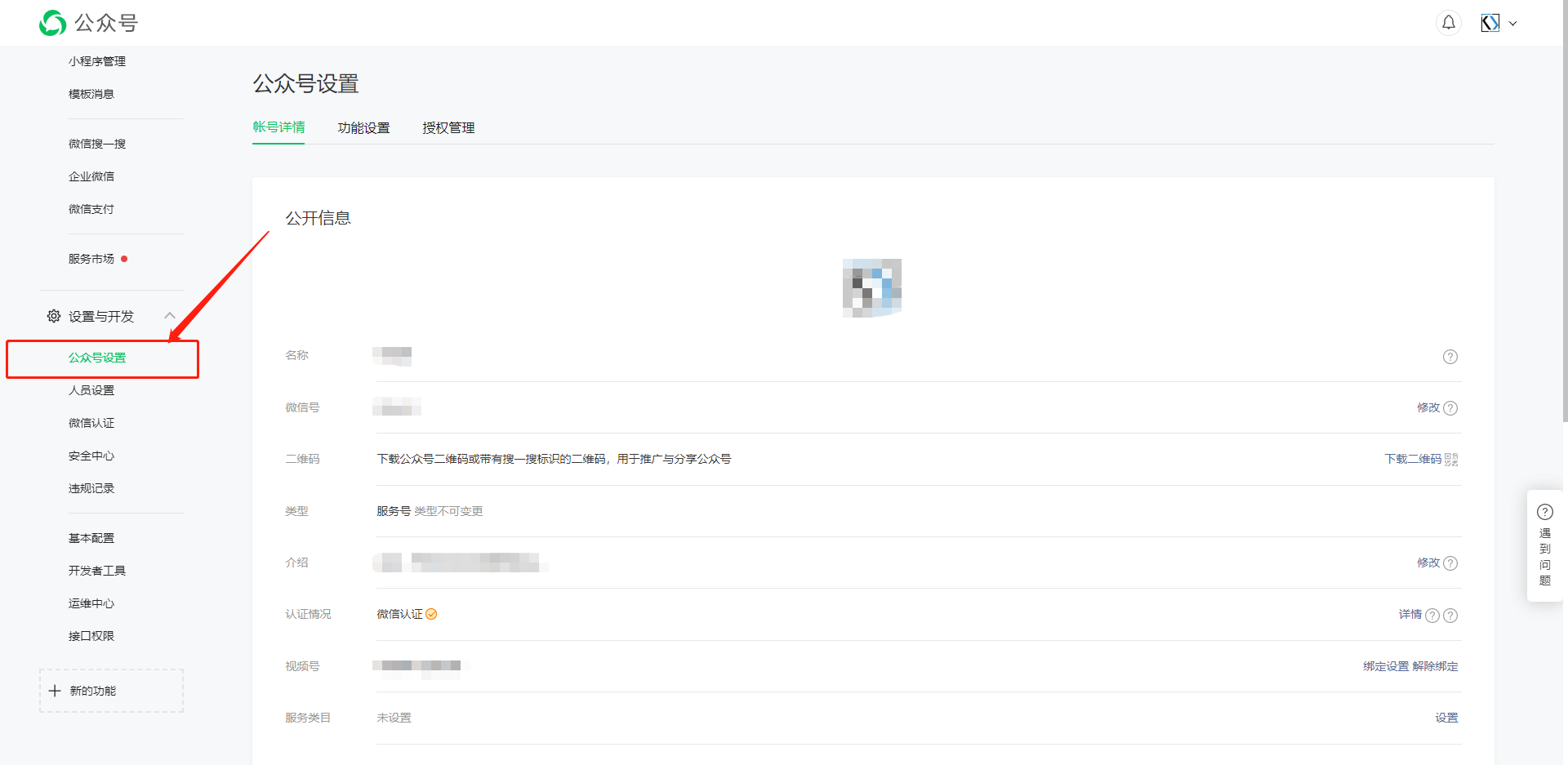This screenshot has height=765, width=1568.
Task: Click last help icon in 认证情况 row
Action: pos(1450,616)
